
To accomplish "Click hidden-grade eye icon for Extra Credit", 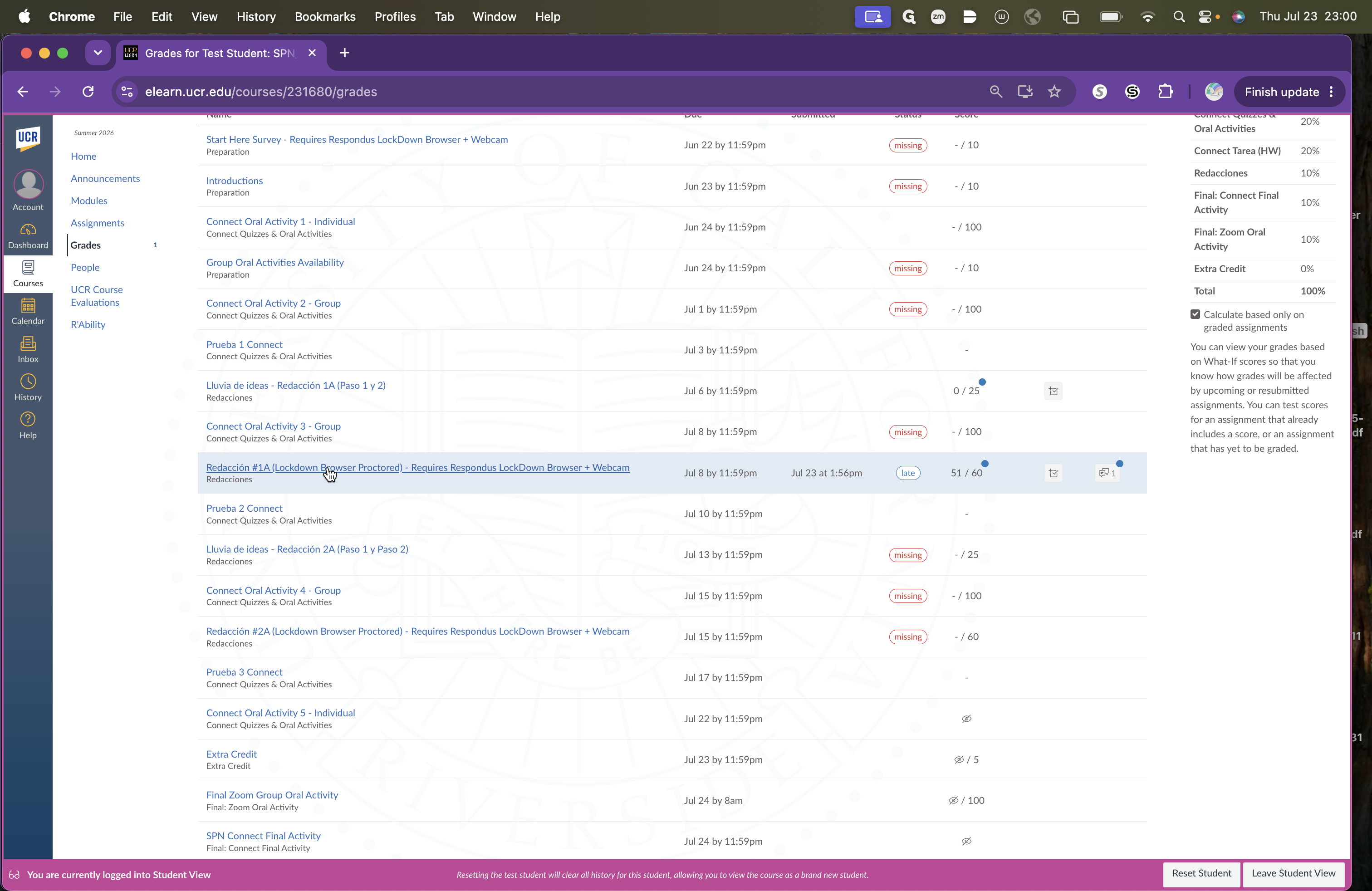I will (959, 759).
